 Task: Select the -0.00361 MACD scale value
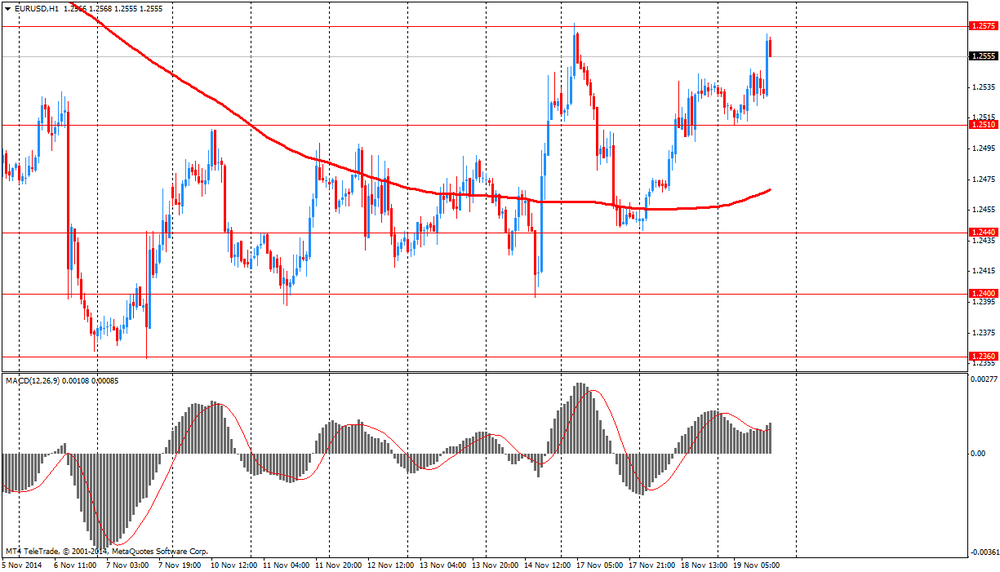[983, 552]
